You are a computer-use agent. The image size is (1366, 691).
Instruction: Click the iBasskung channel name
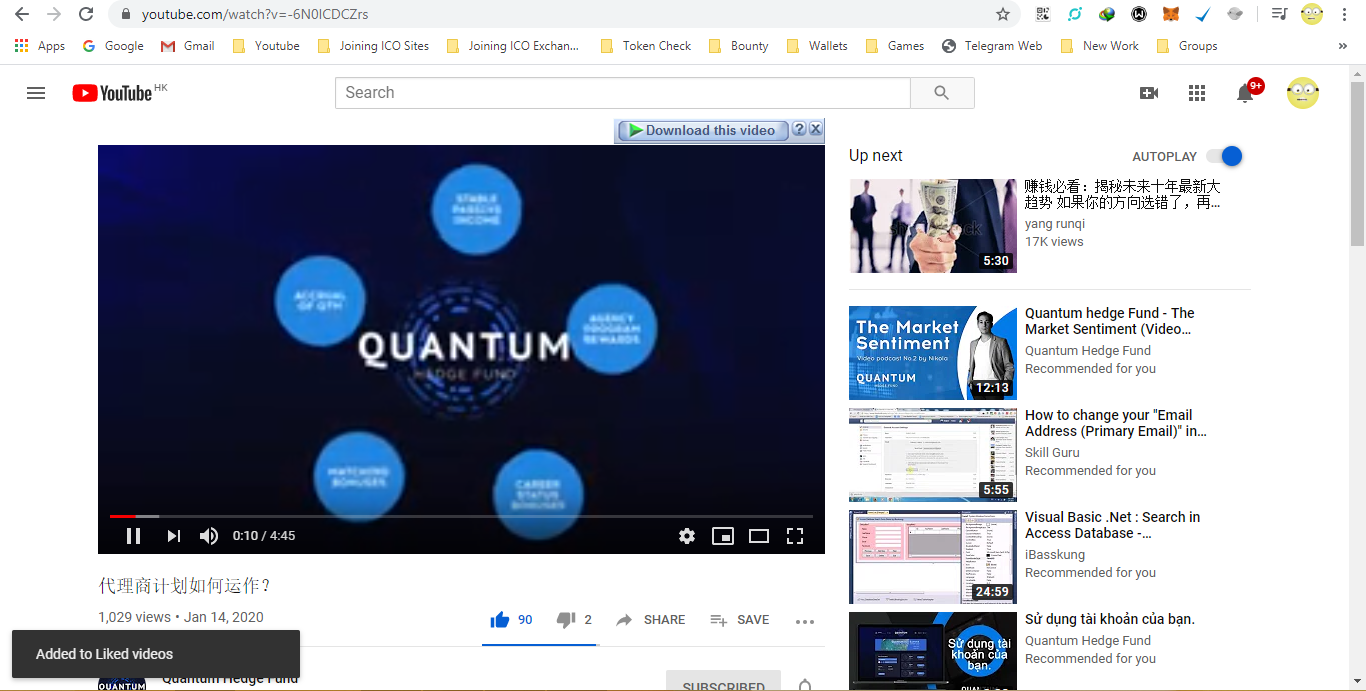click(1055, 554)
